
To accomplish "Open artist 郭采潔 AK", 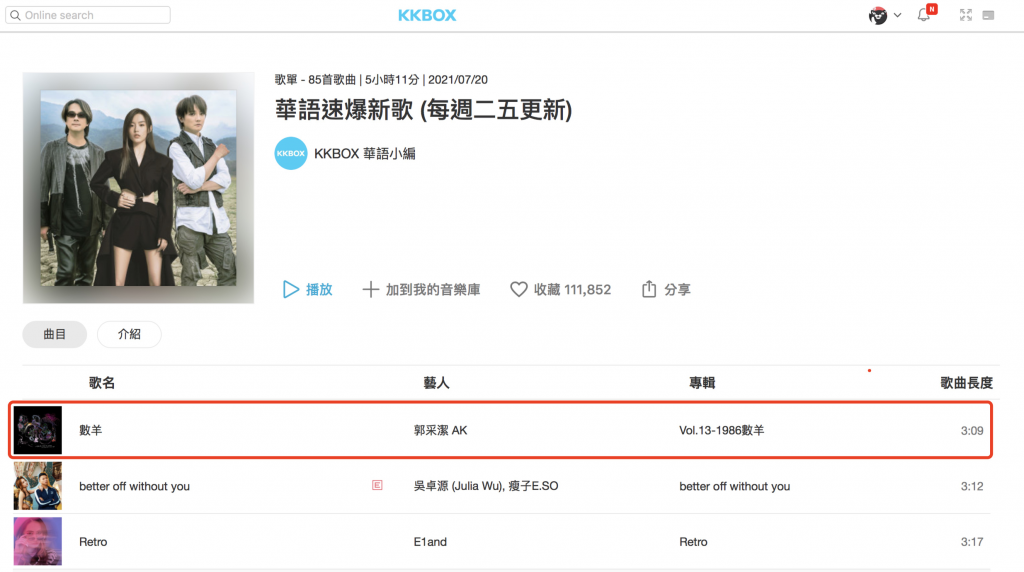I will (x=440, y=430).
